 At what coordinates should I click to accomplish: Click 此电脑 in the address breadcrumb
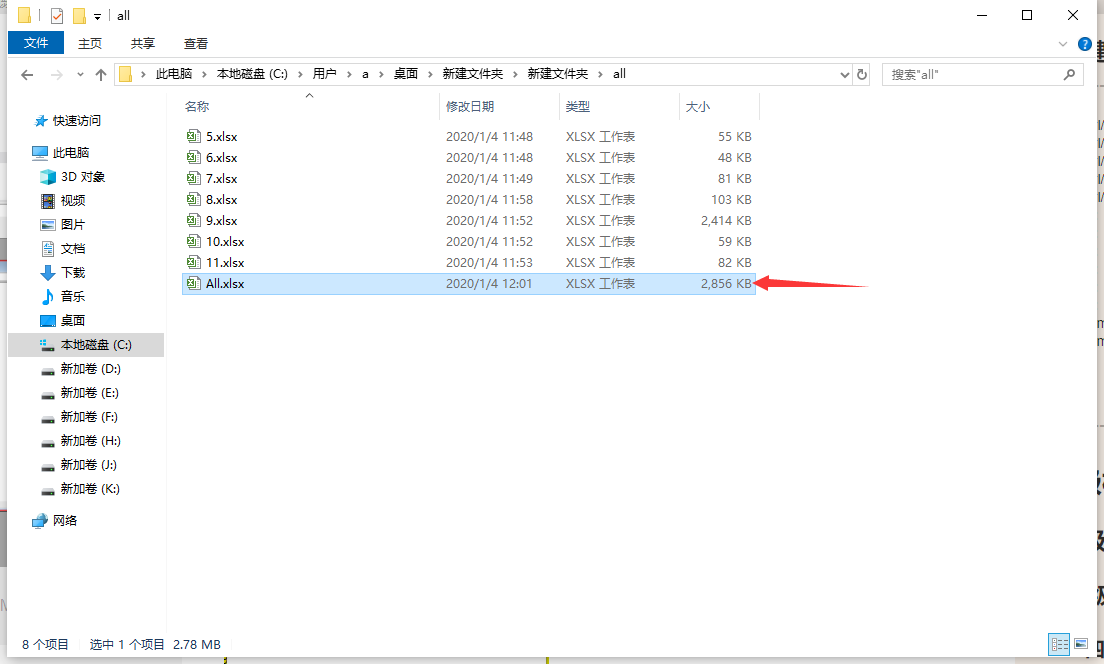click(174, 74)
